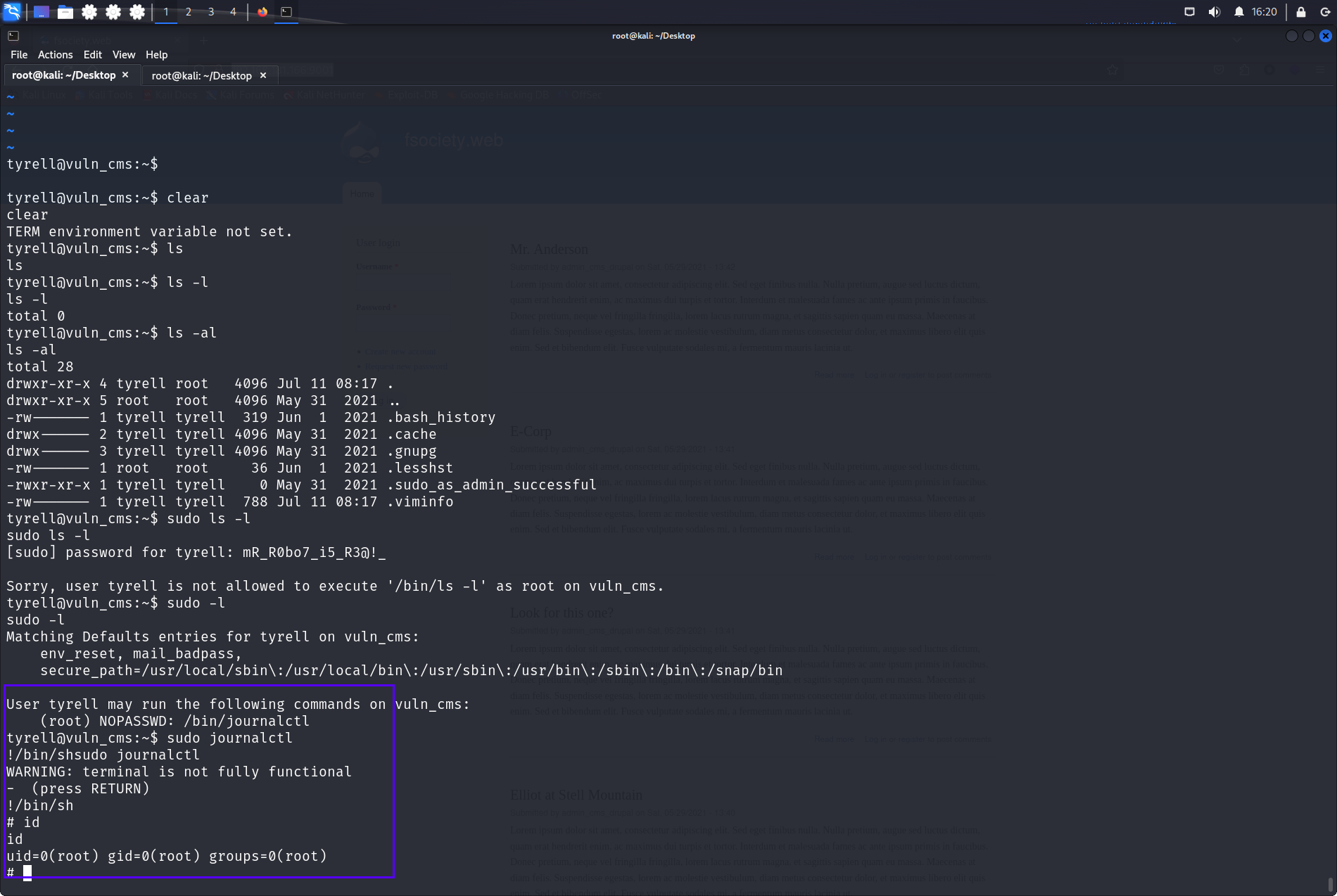Click the .sudo_as_admin_successful listing line
This screenshot has width=1337, height=896.
pos(301,485)
